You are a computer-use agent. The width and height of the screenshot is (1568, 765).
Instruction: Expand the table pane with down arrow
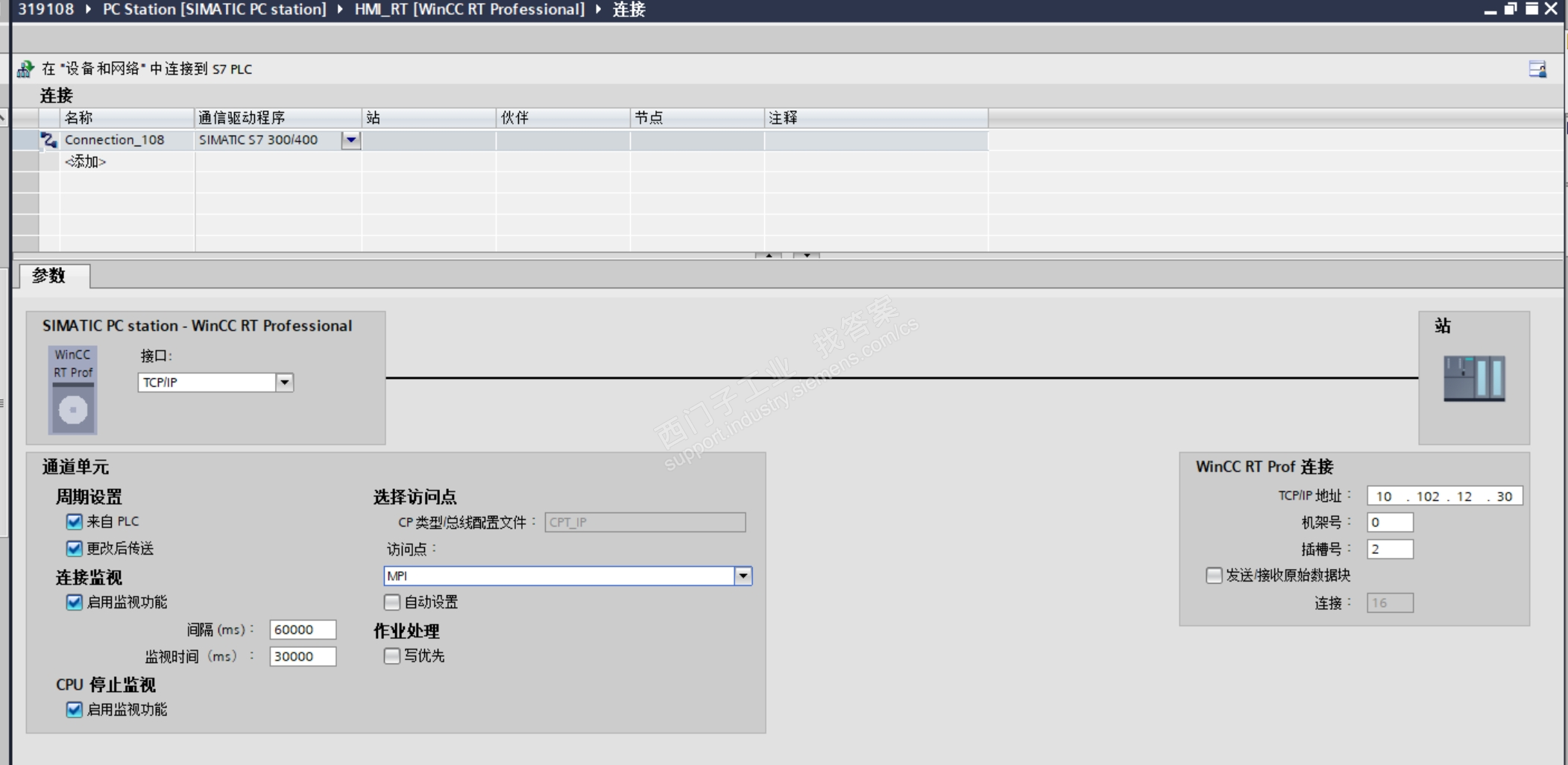tap(807, 256)
